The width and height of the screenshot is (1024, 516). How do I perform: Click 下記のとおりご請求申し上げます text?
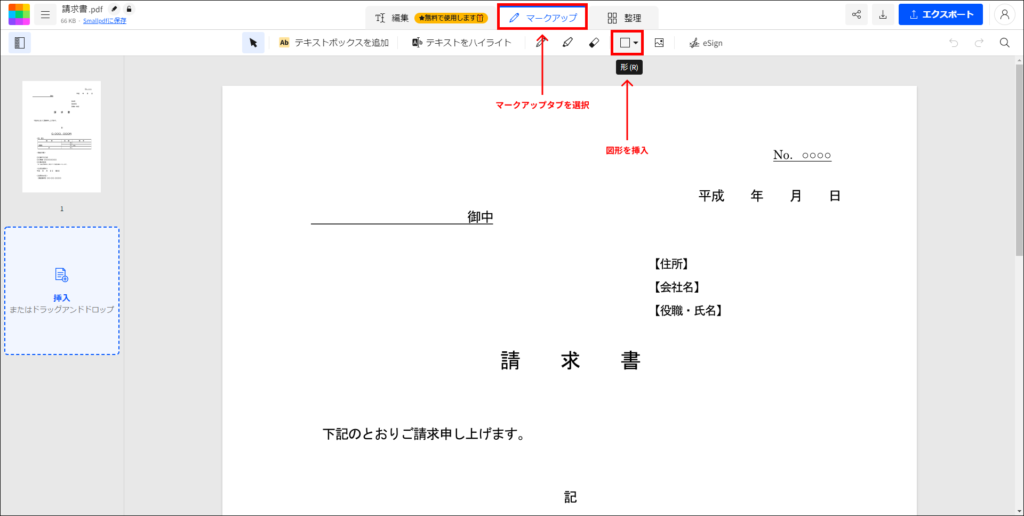[x=424, y=434]
